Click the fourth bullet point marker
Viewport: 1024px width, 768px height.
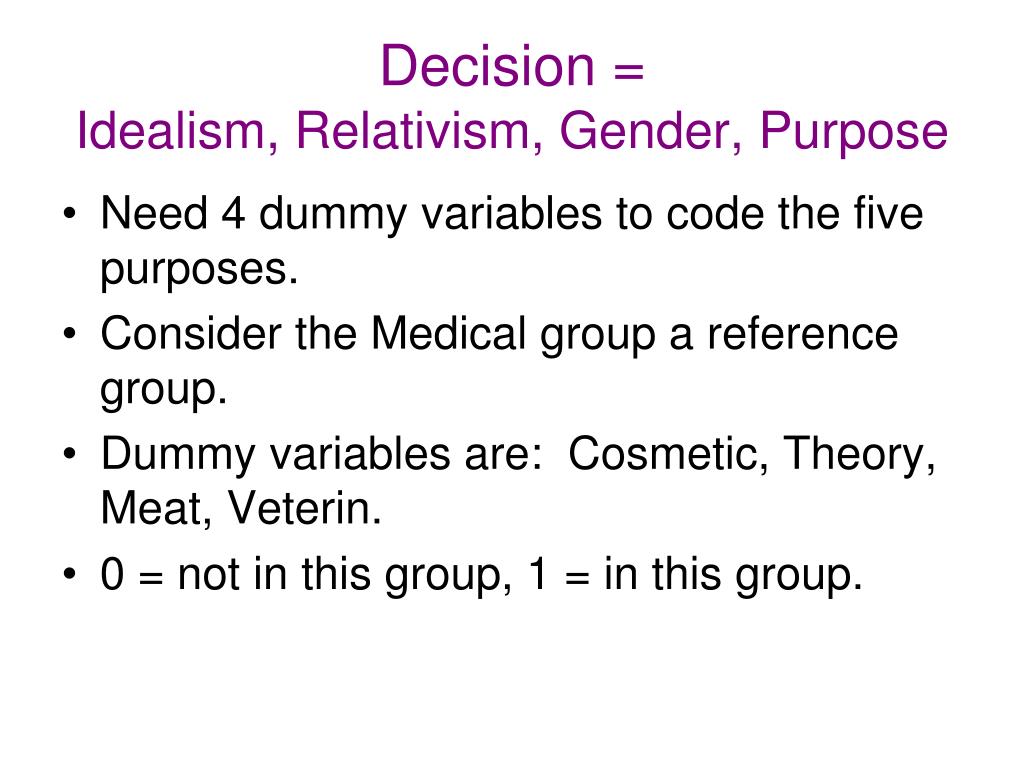[x=69, y=574]
